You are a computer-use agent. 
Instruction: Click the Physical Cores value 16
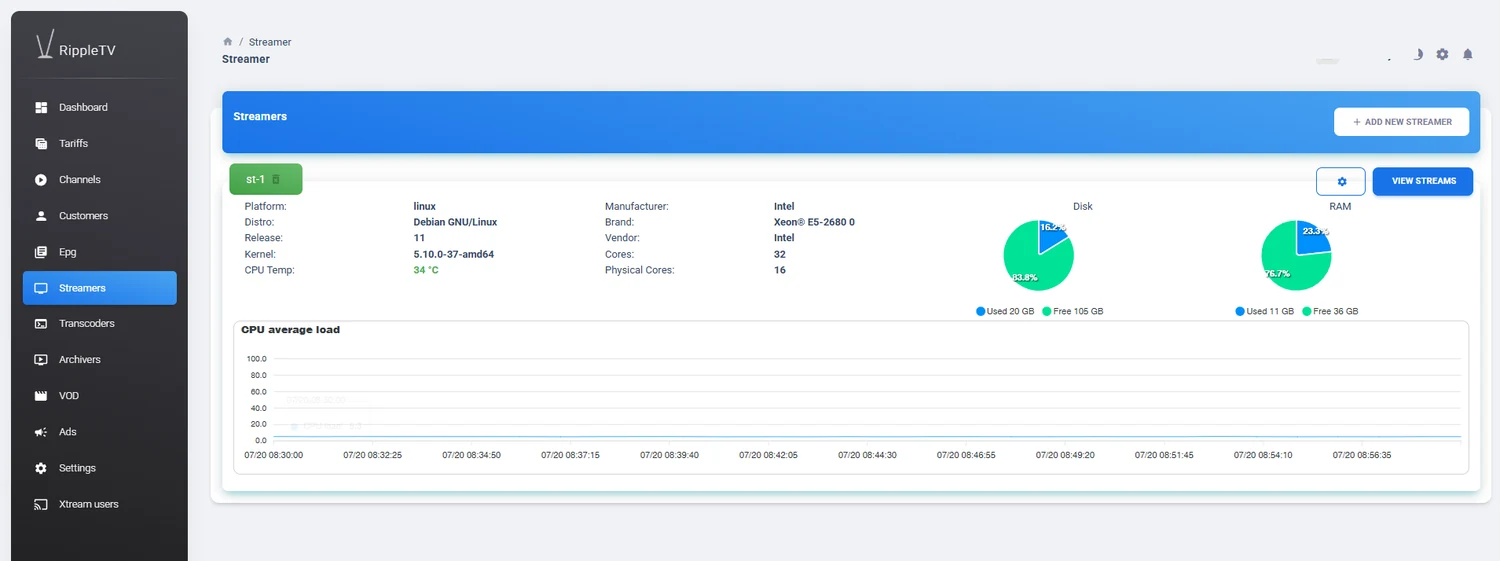tap(779, 270)
